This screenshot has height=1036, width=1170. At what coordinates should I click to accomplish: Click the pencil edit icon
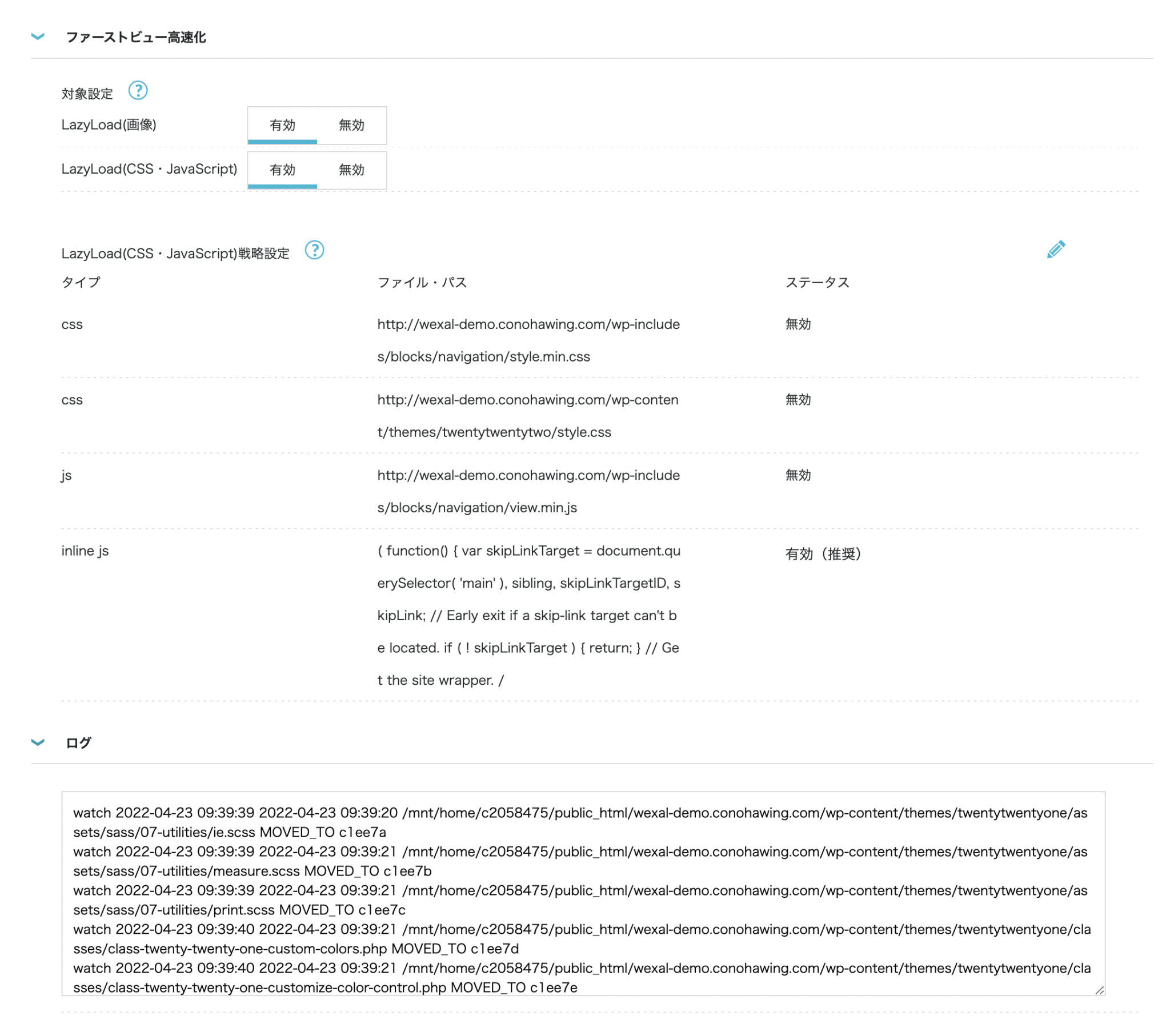1056,250
